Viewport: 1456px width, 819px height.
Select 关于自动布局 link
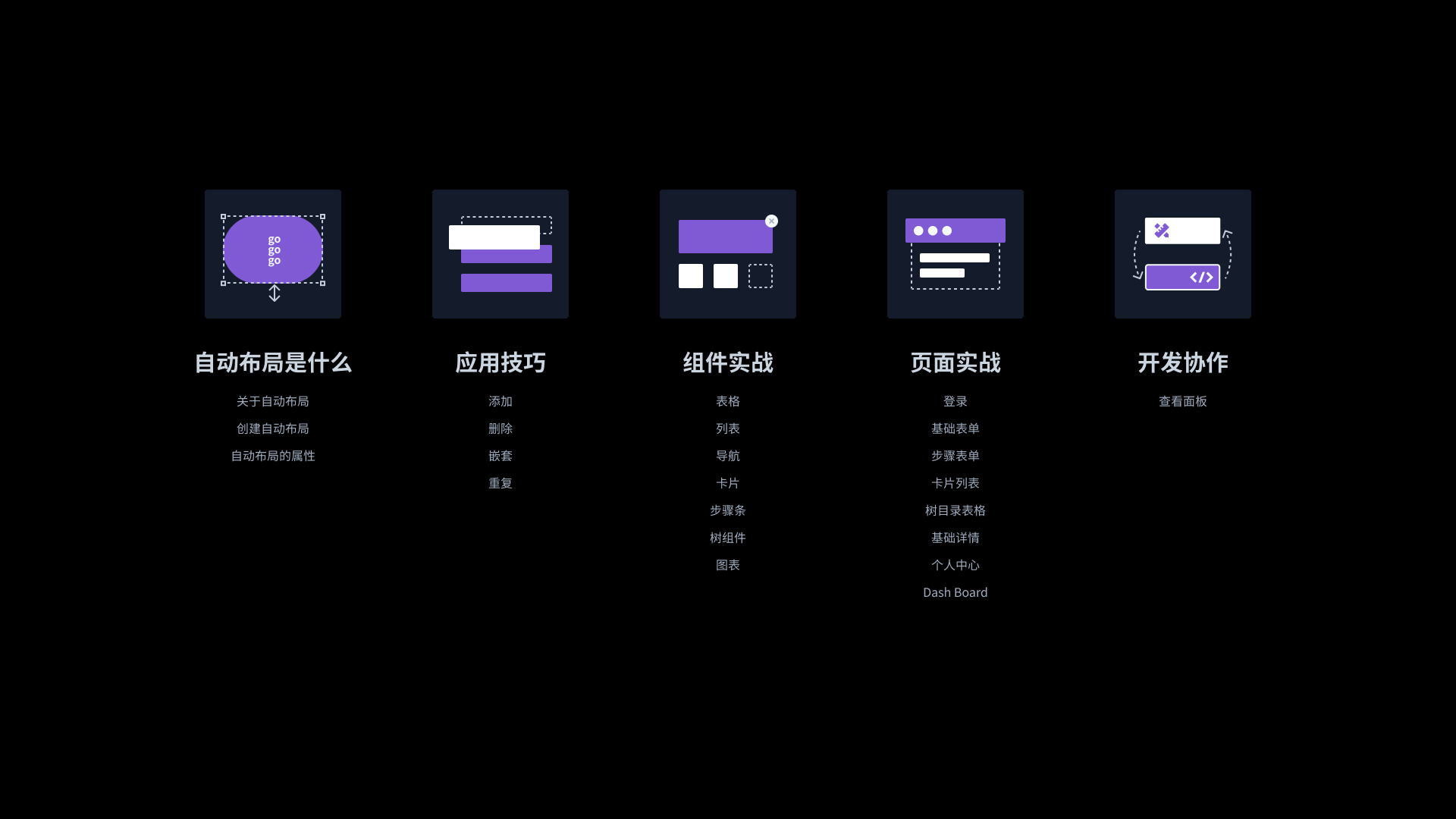coord(273,400)
